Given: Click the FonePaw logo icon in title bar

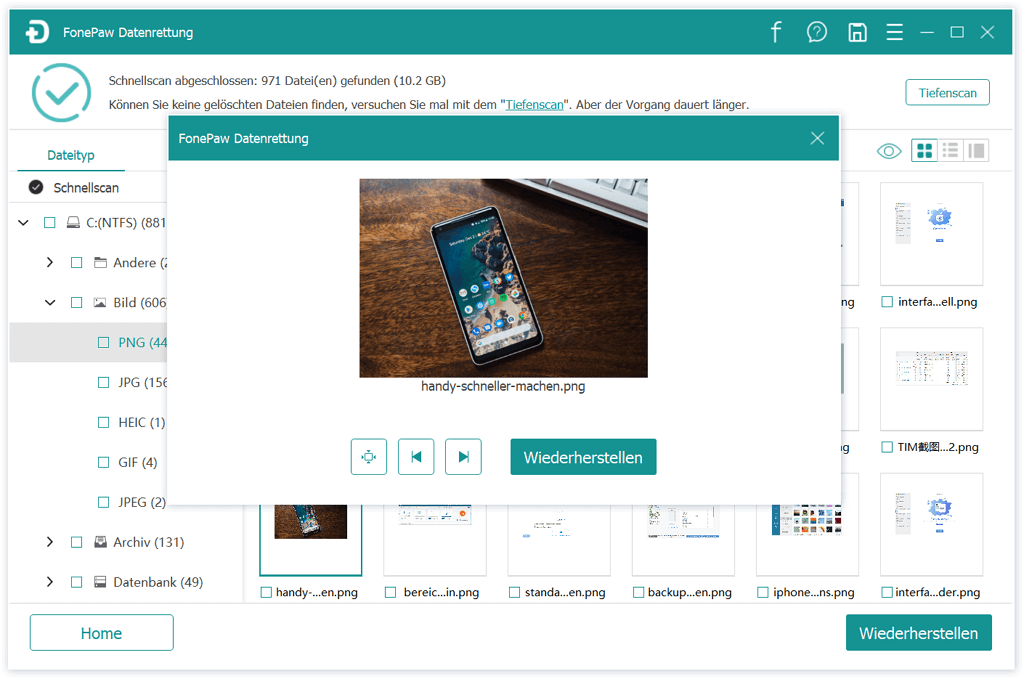Looking at the screenshot, I should 37,31.
